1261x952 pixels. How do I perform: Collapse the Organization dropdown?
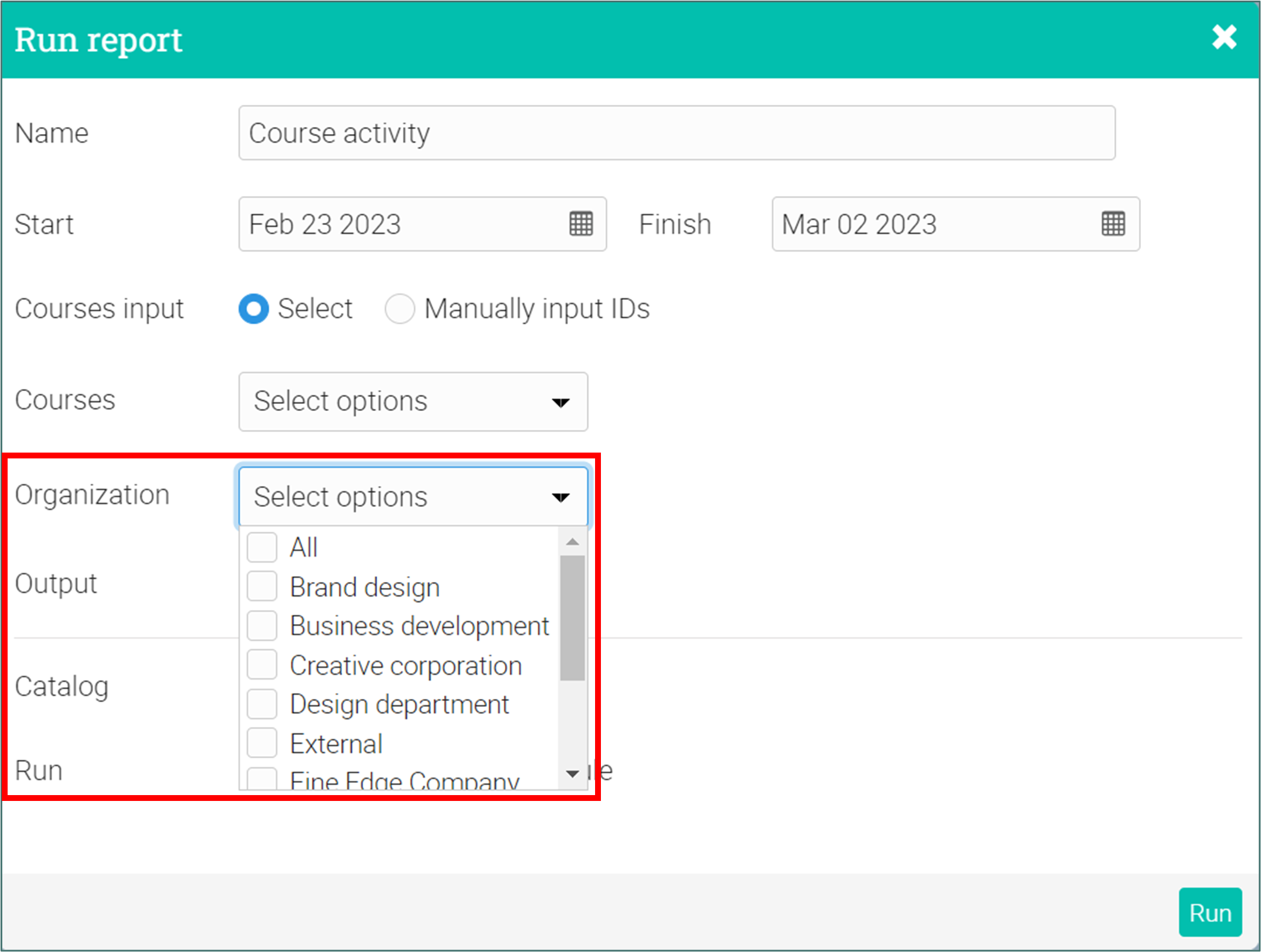click(x=398, y=497)
